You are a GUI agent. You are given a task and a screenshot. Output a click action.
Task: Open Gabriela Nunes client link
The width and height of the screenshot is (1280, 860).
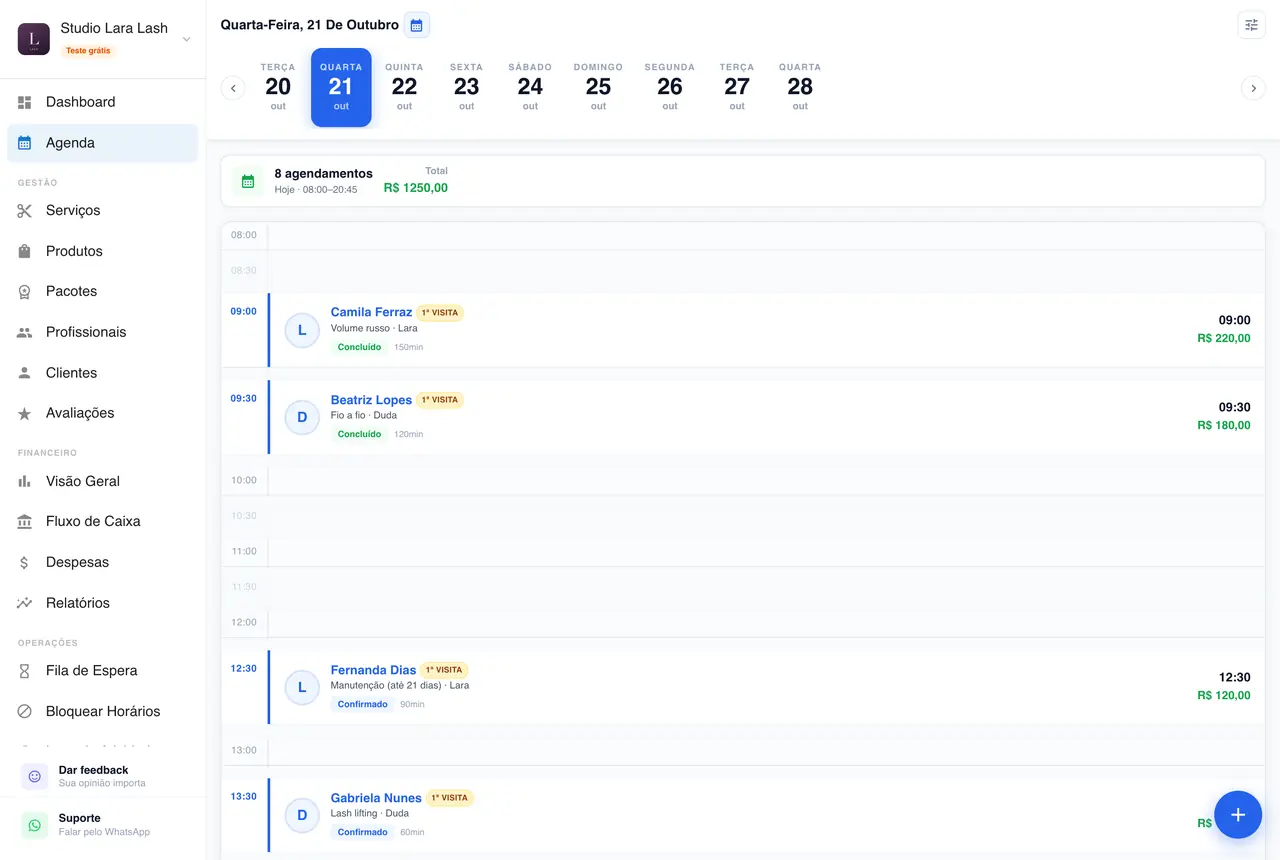pos(376,798)
